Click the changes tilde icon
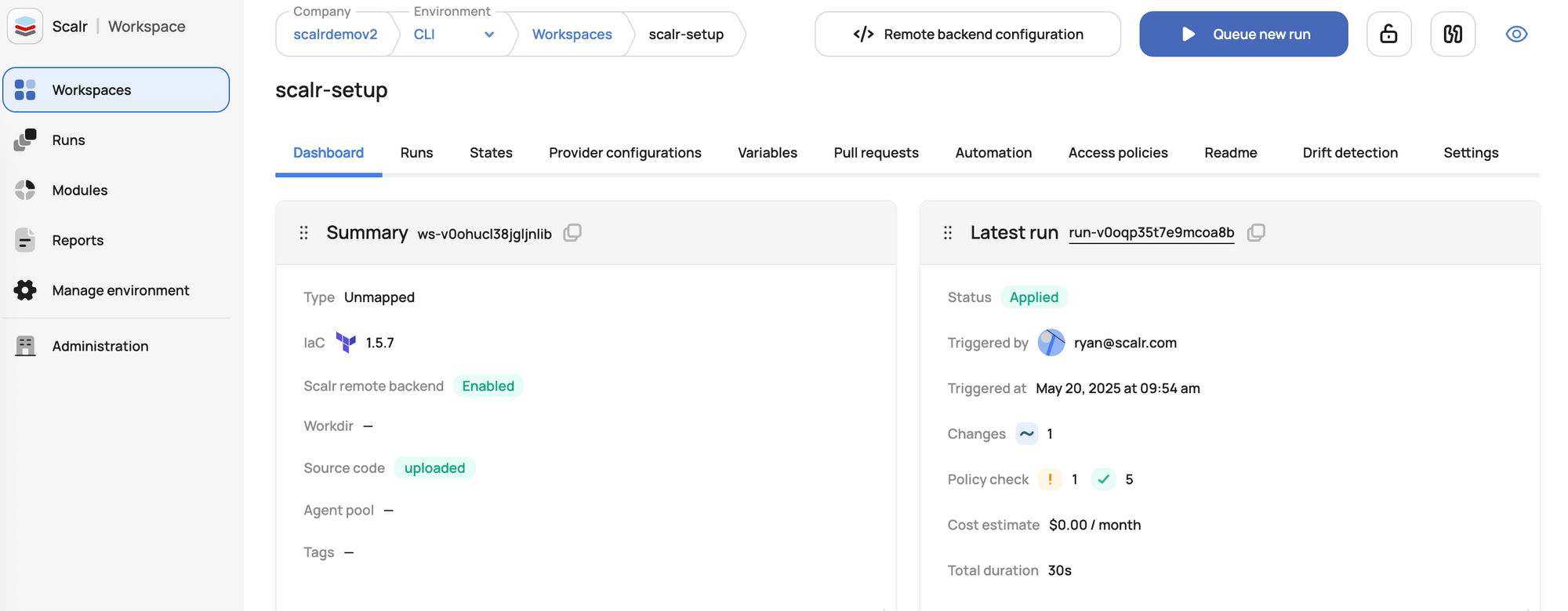 pos(1026,434)
